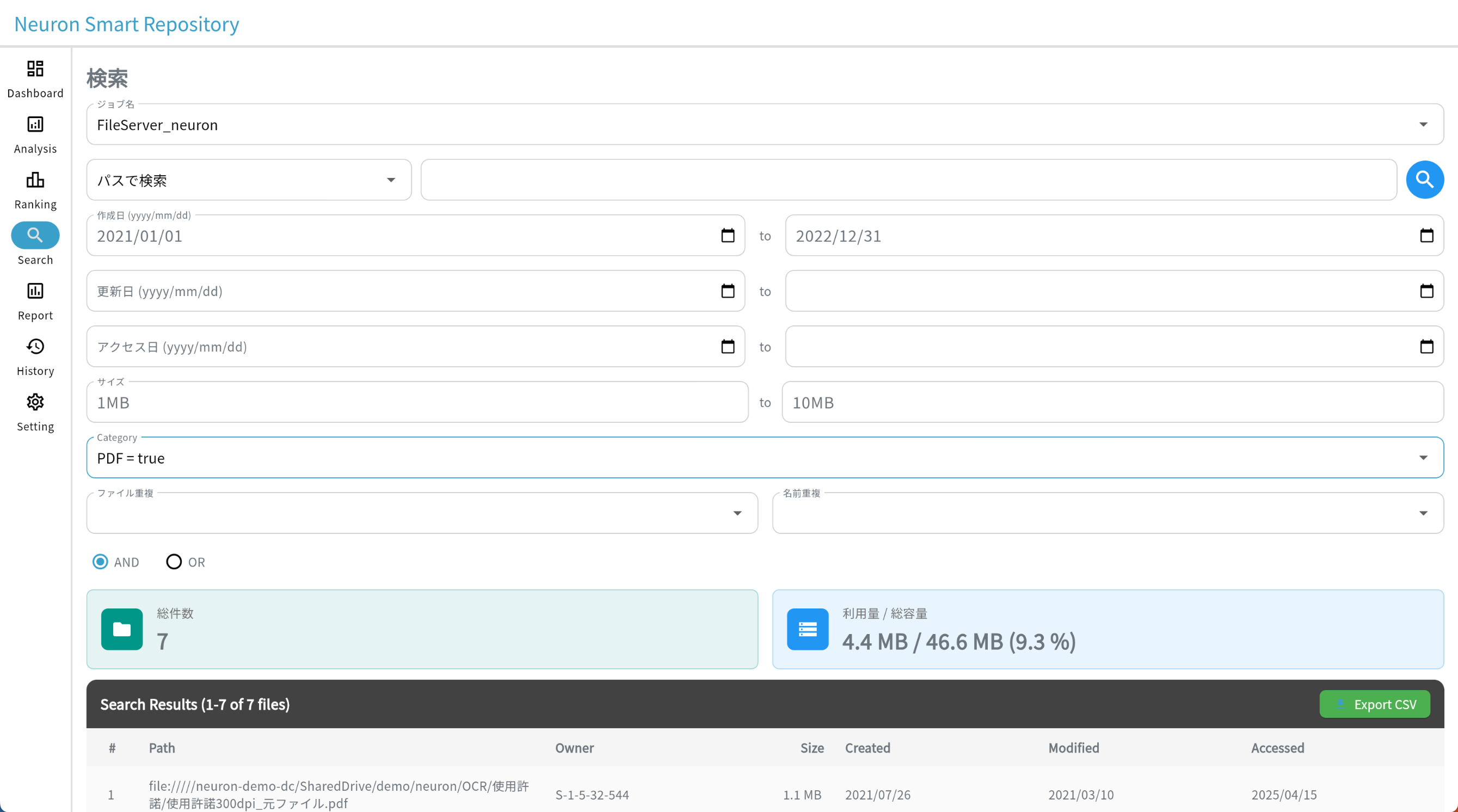Click the file path 使用許諾300dpi_元ファイル.pdf
This screenshot has width=1458, height=812.
[x=339, y=795]
